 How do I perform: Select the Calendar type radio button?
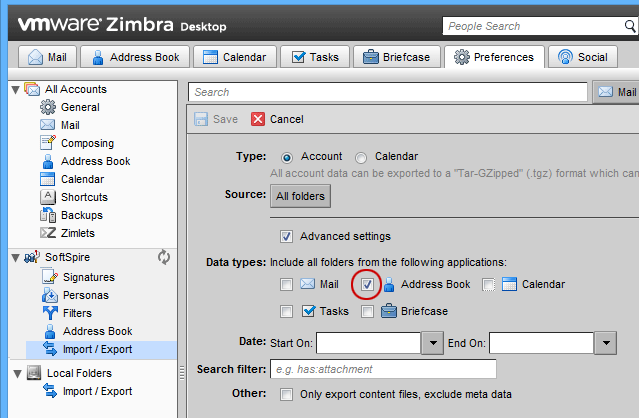(x=361, y=157)
